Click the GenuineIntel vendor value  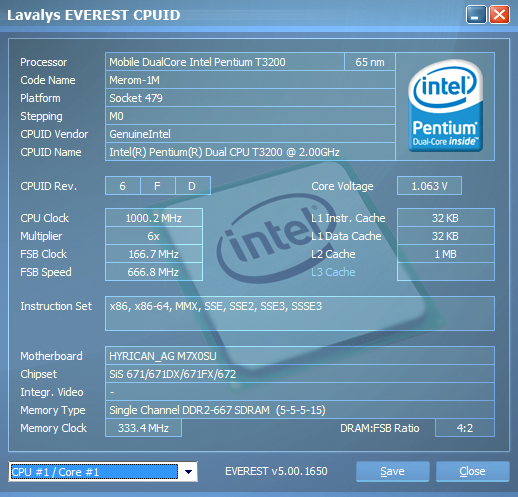pyautogui.click(x=250, y=134)
